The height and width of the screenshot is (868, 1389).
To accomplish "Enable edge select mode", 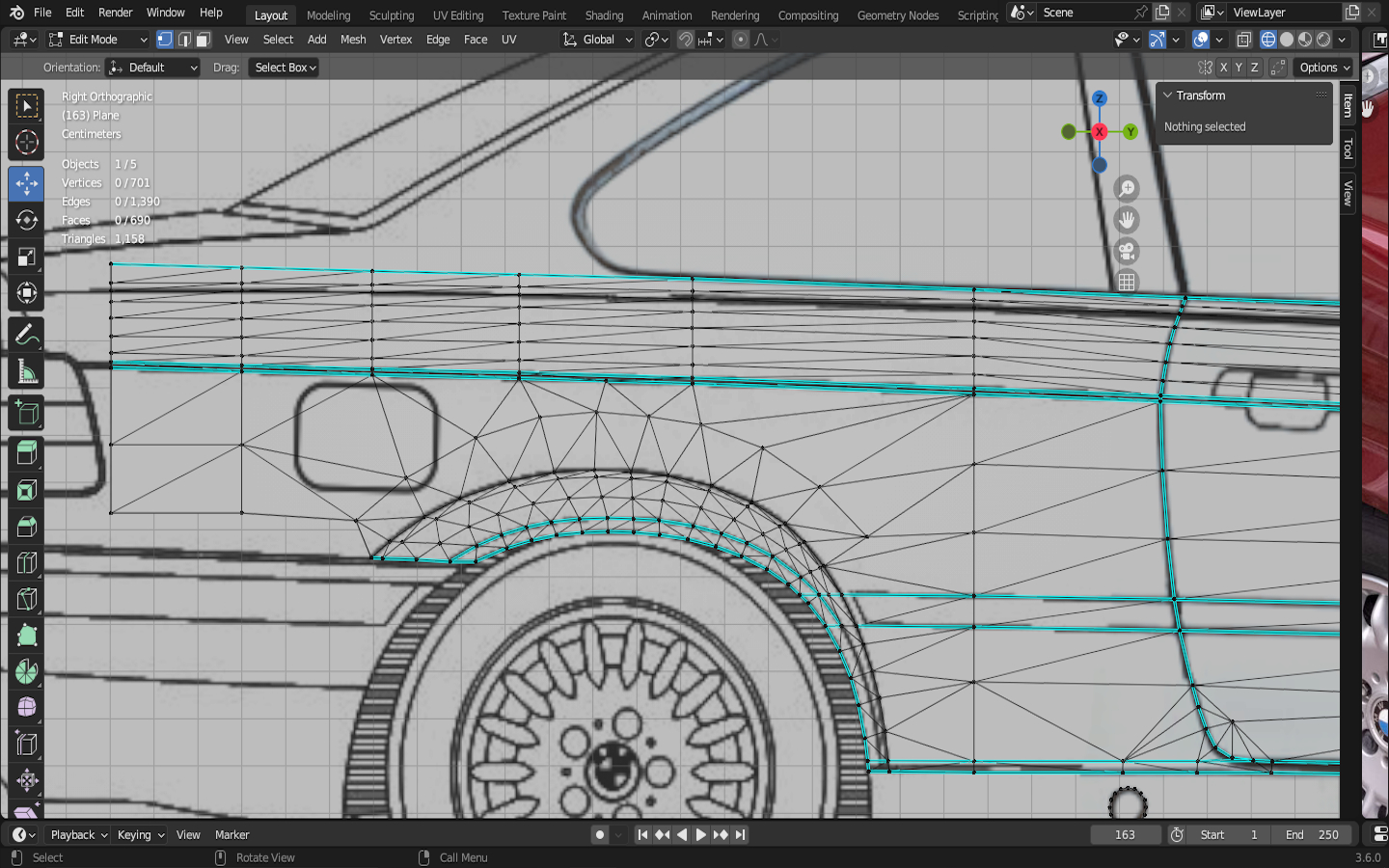I will (184, 40).
